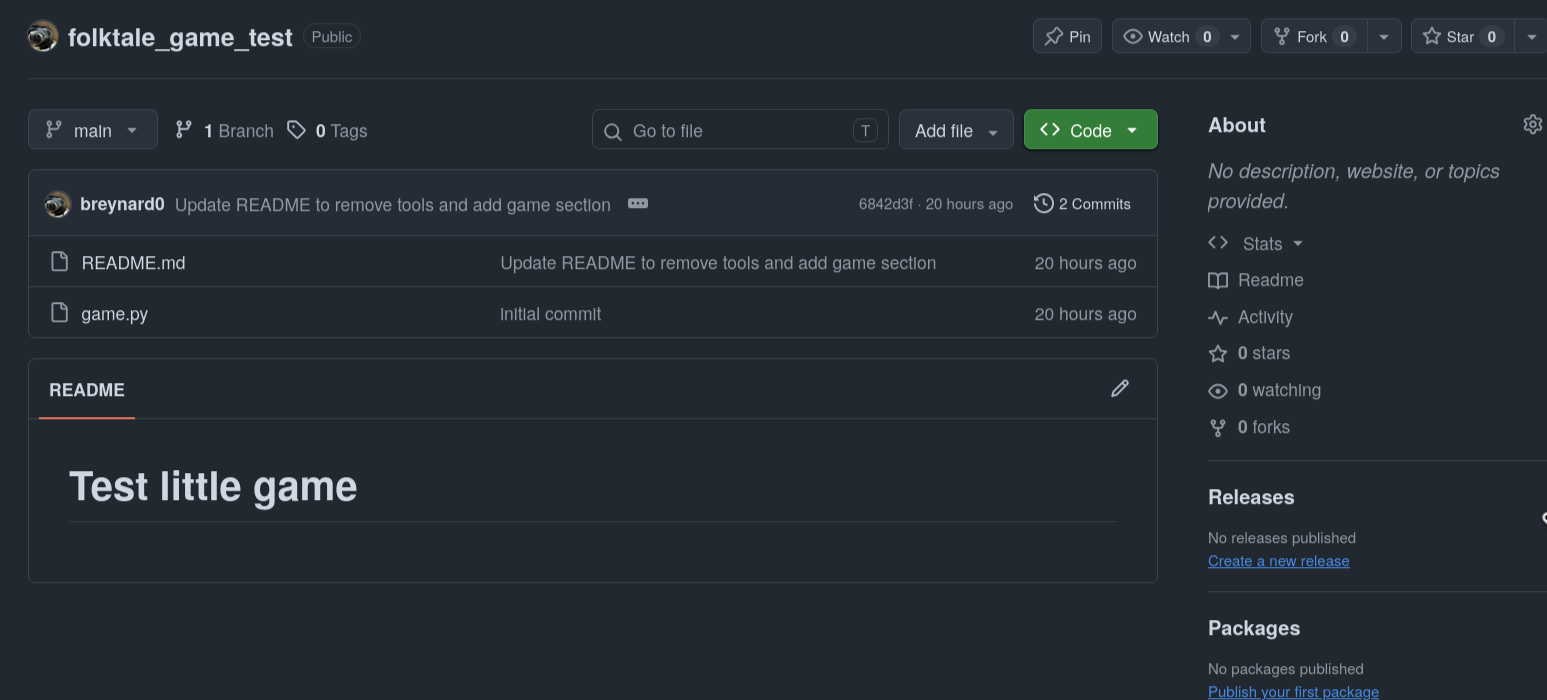Click the fork icon beside 0 forks
1547x700 pixels.
(x=1218, y=428)
